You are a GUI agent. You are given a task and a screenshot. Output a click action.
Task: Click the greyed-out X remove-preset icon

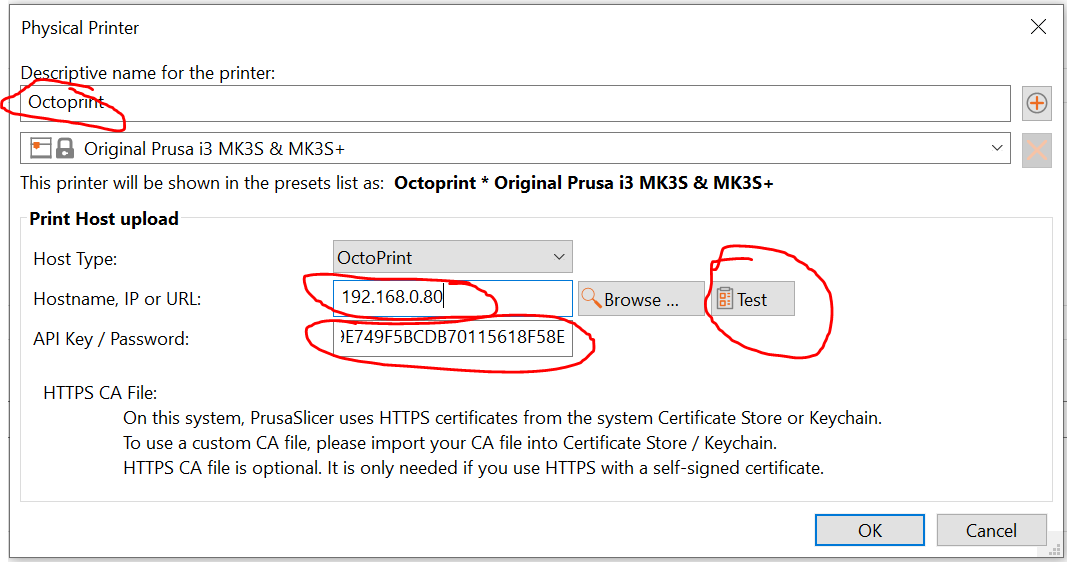(1036, 150)
